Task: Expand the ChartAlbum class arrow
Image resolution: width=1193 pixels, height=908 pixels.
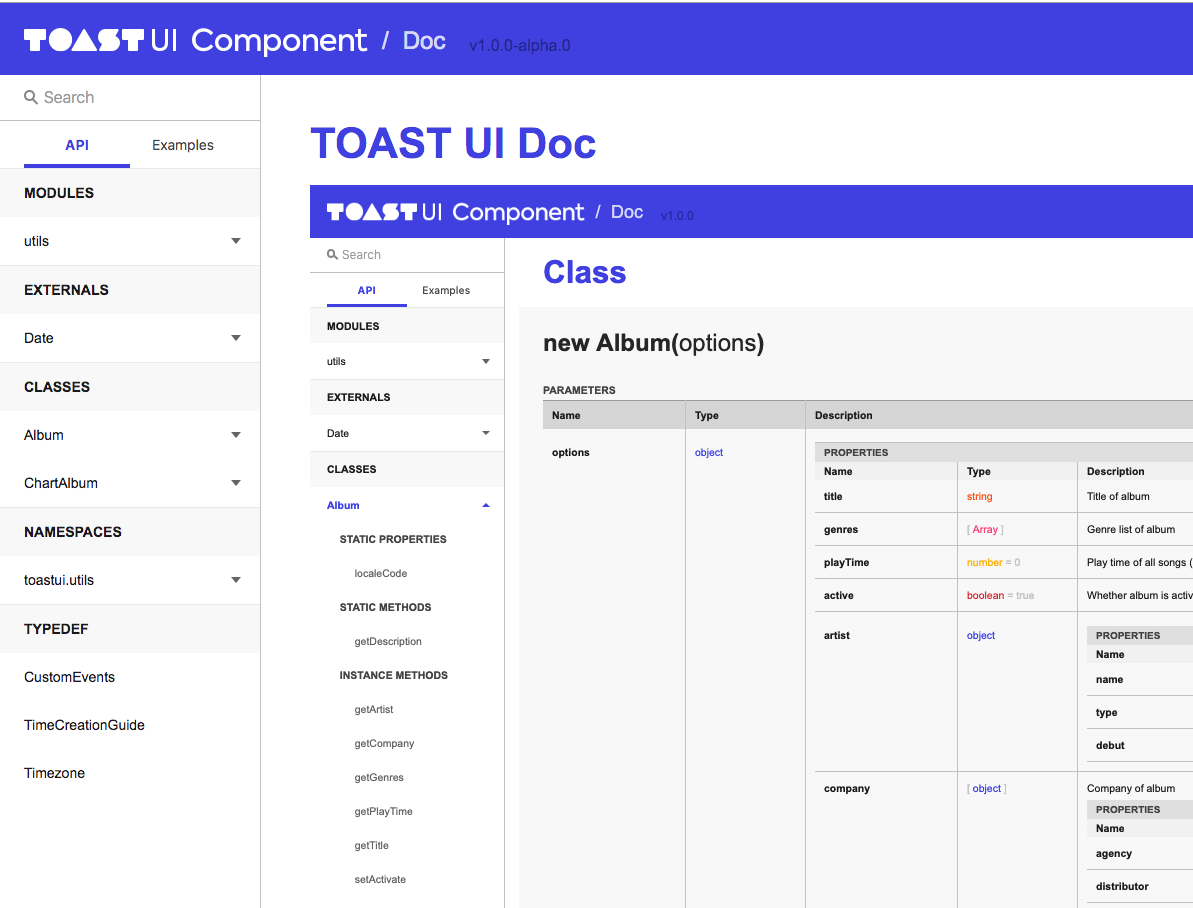Action: (x=236, y=483)
